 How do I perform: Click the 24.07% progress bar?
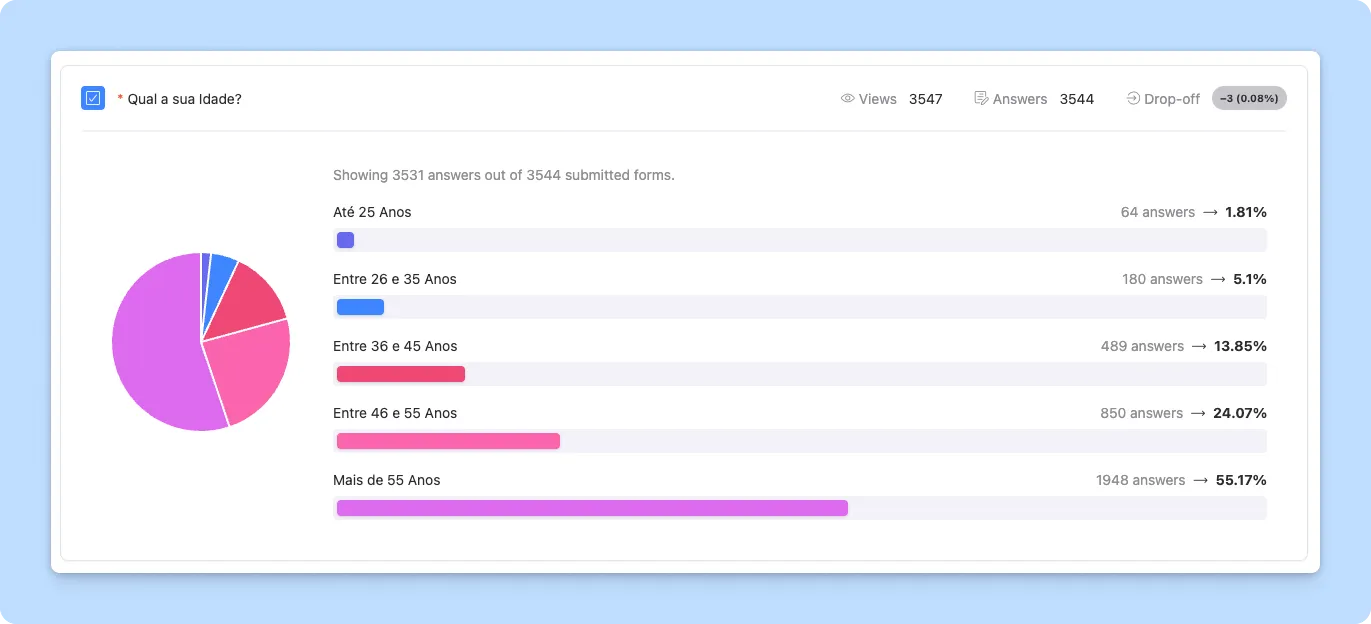tap(447, 440)
